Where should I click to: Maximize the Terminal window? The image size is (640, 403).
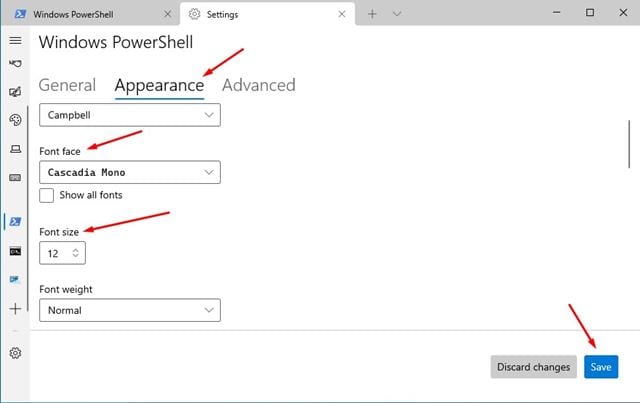(590, 13)
